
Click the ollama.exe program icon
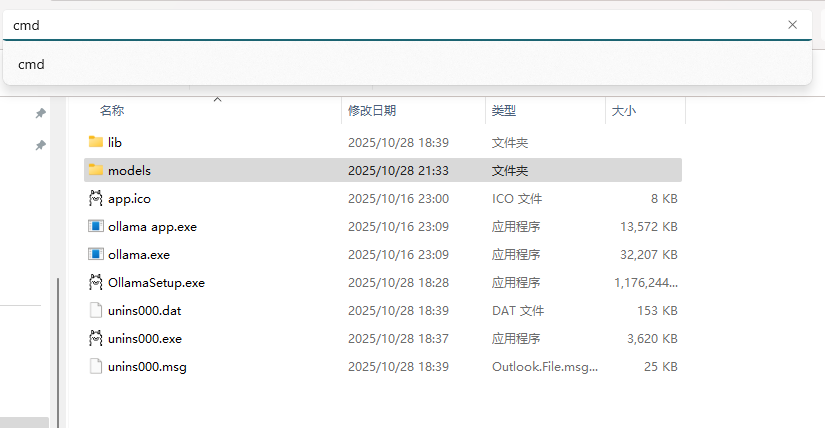96,254
